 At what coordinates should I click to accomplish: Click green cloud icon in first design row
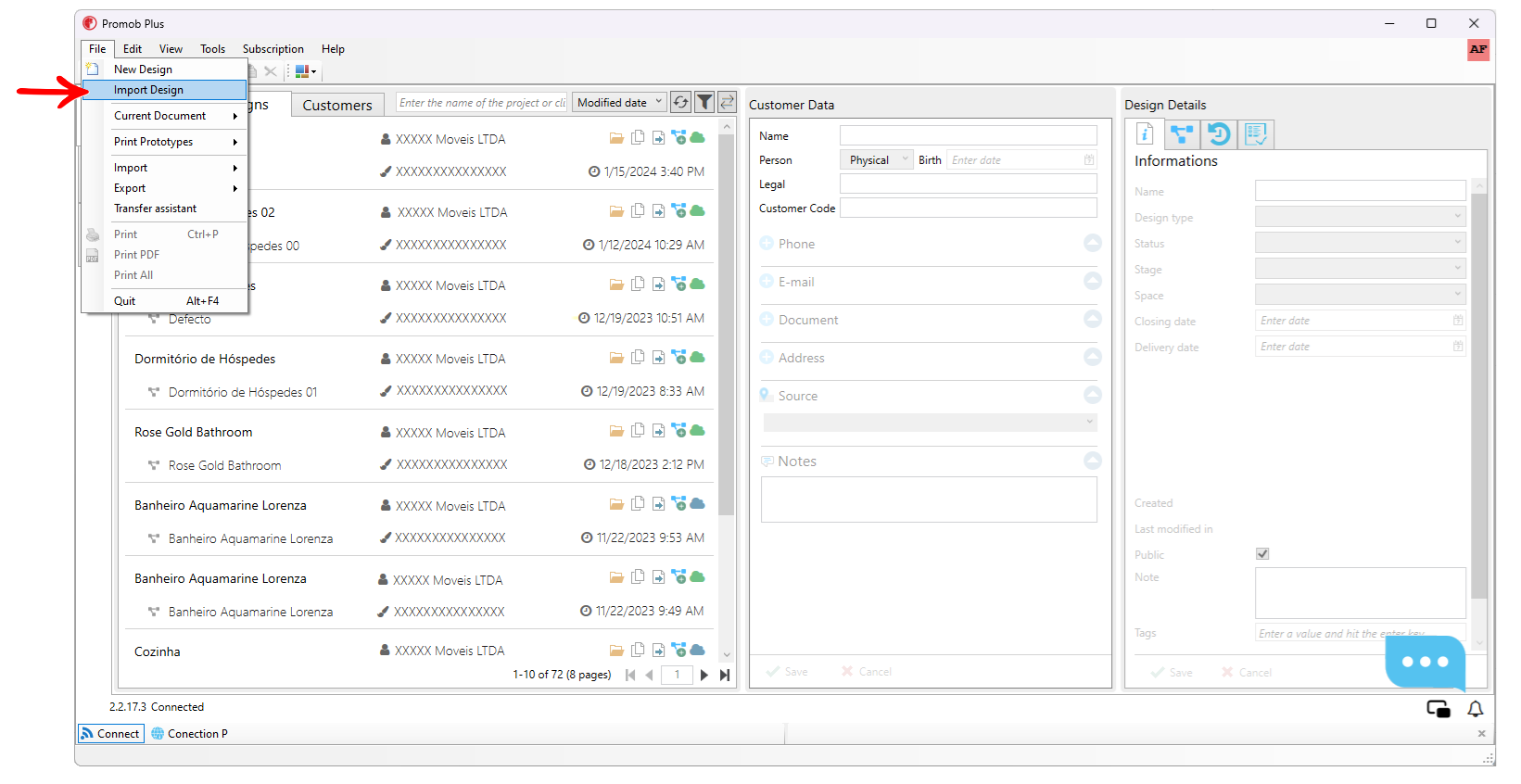[x=698, y=138]
